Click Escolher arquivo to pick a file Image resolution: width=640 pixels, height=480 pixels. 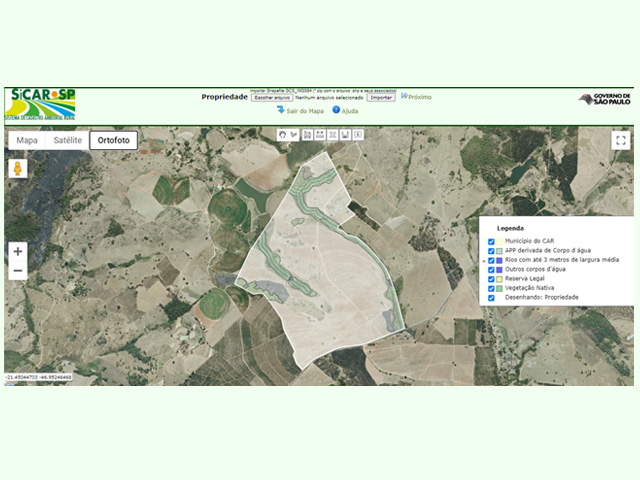pyautogui.click(x=270, y=98)
